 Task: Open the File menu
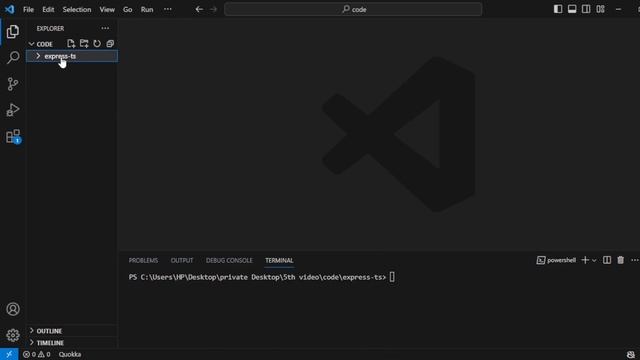click(x=28, y=9)
